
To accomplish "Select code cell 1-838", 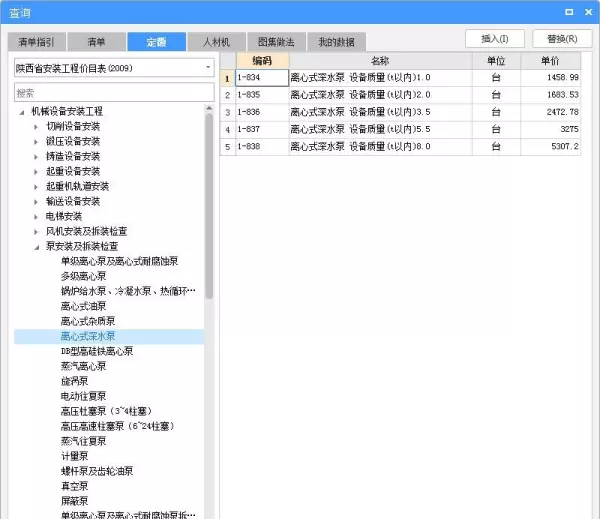I will pyautogui.click(x=262, y=147).
